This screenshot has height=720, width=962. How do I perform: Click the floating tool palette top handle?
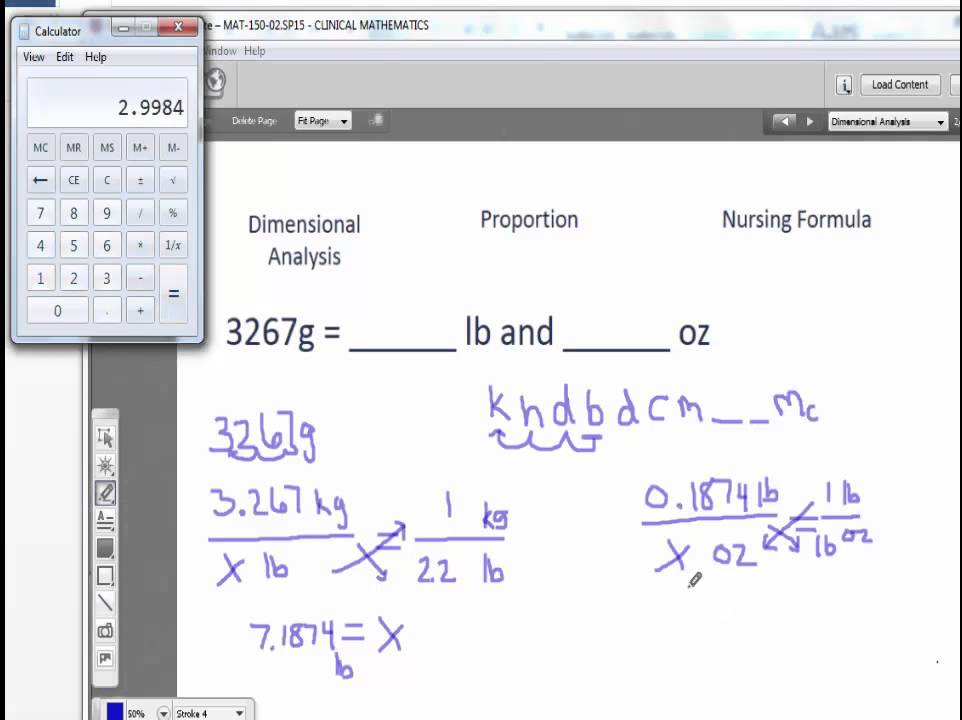(x=105, y=415)
